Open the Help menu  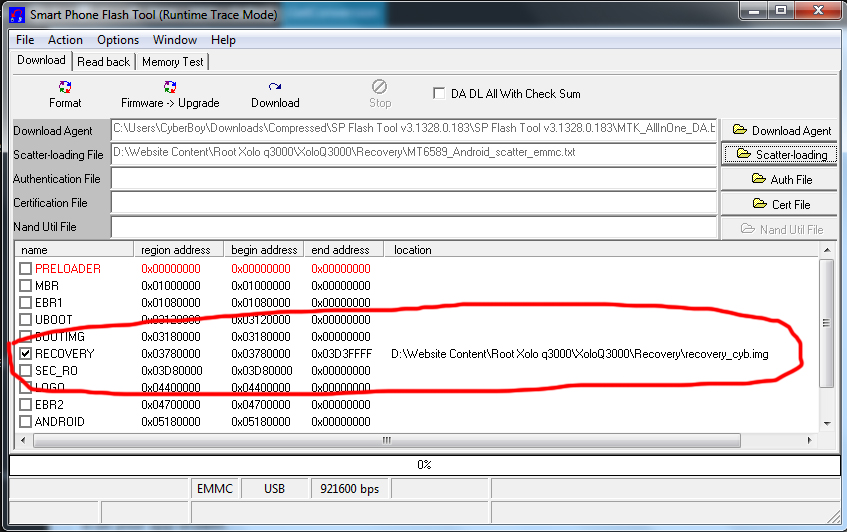[x=223, y=40]
